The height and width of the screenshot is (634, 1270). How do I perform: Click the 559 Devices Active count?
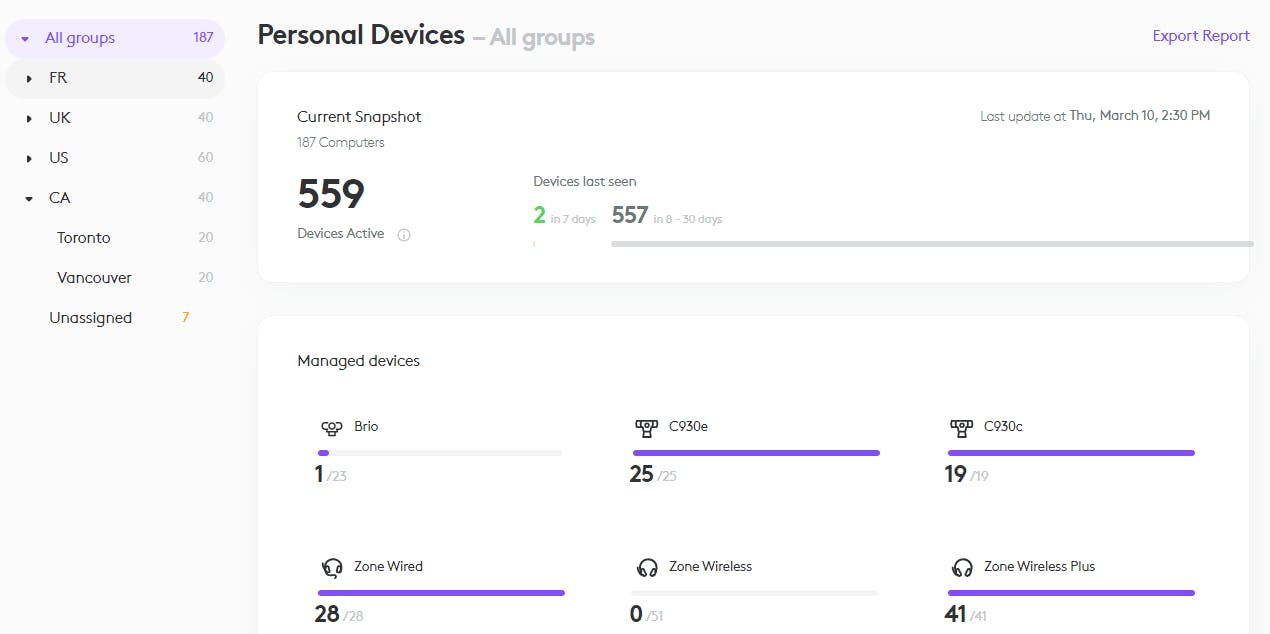(x=331, y=194)
